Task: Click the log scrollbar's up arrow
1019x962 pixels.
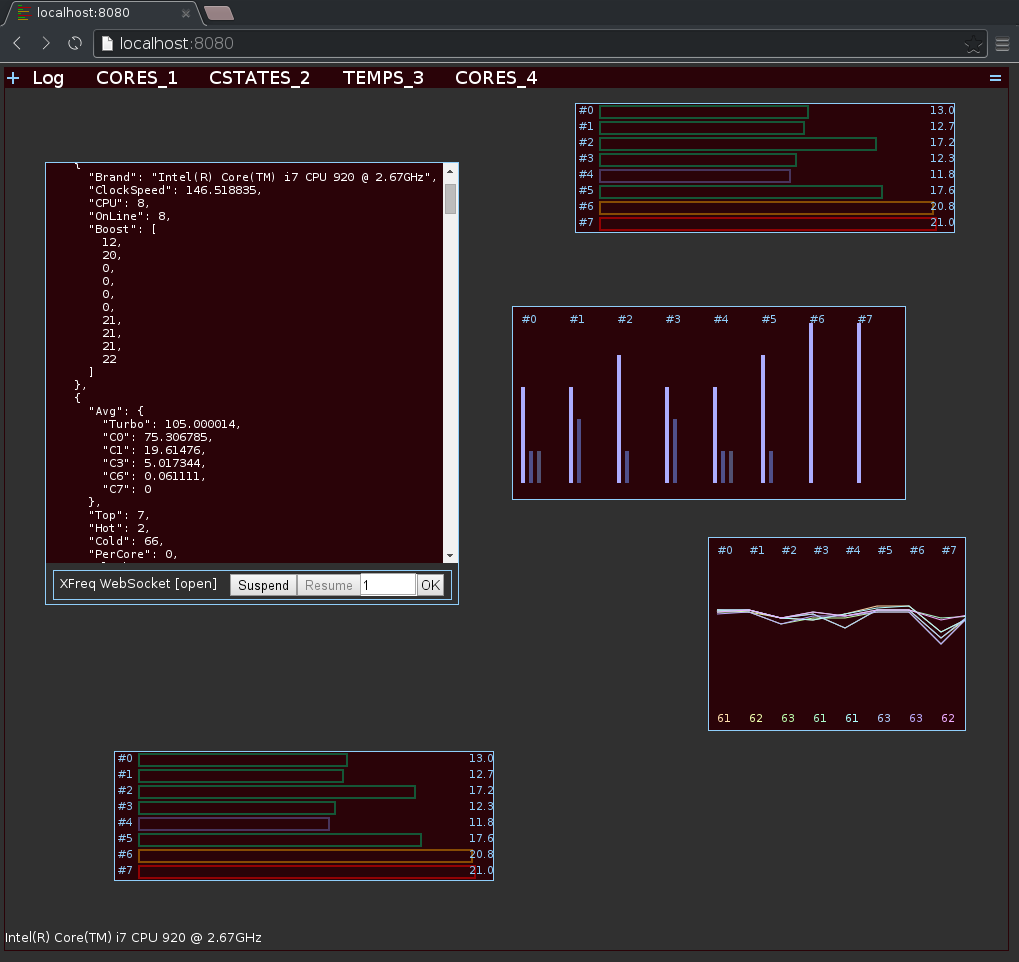Action: coord(450,172)
